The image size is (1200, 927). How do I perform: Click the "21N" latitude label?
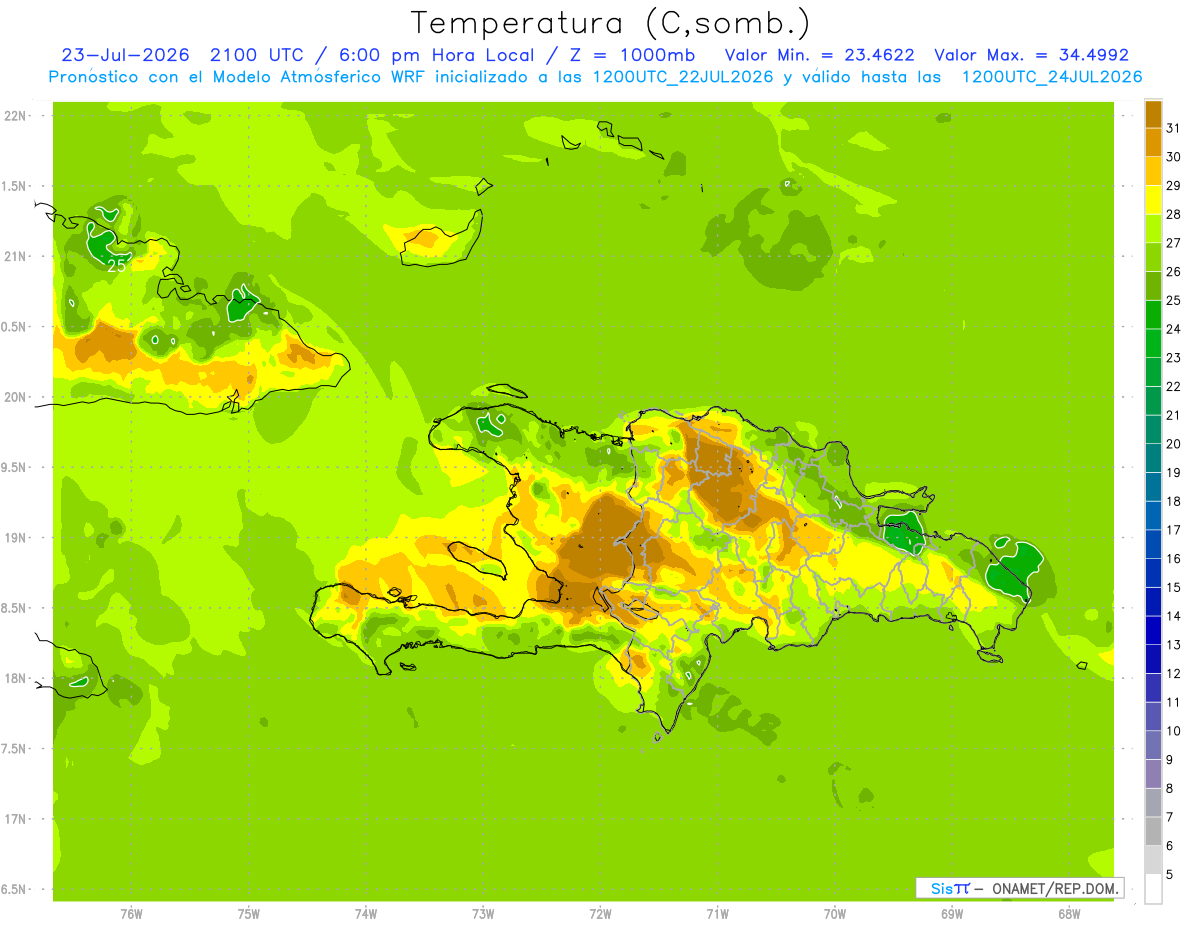click(17, 256)
